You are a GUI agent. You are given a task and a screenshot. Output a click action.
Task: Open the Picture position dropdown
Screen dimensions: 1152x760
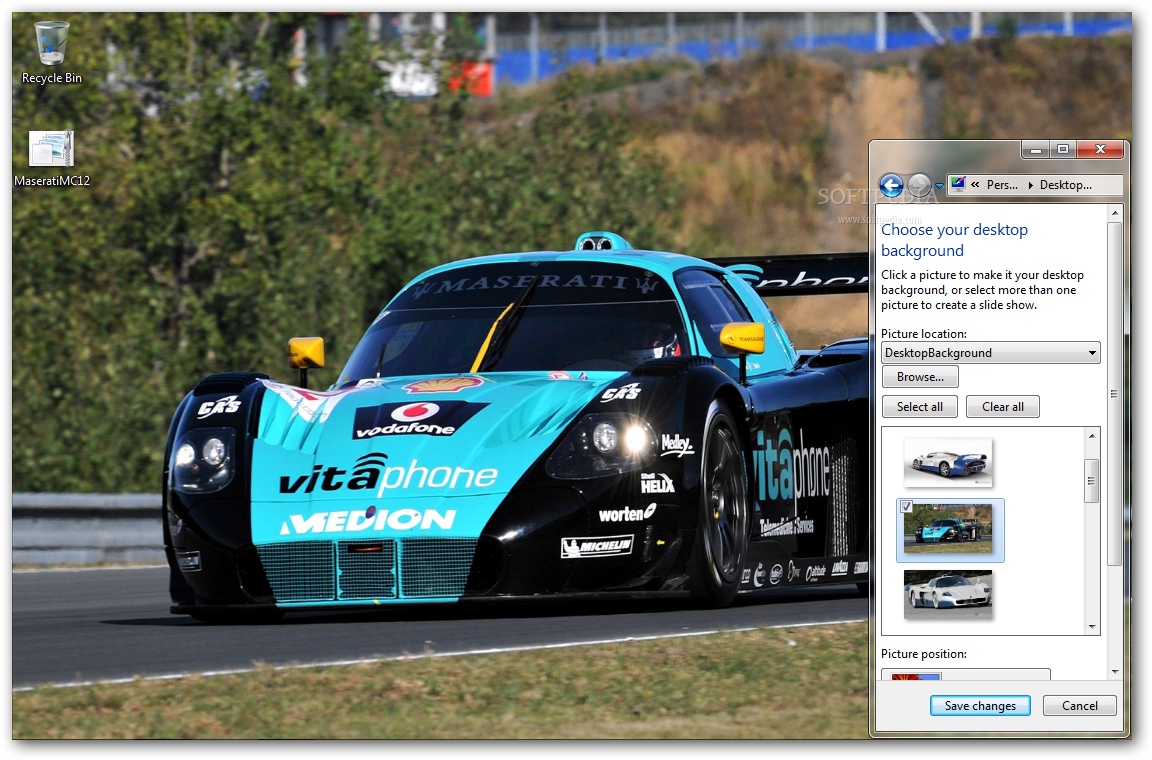966,674
